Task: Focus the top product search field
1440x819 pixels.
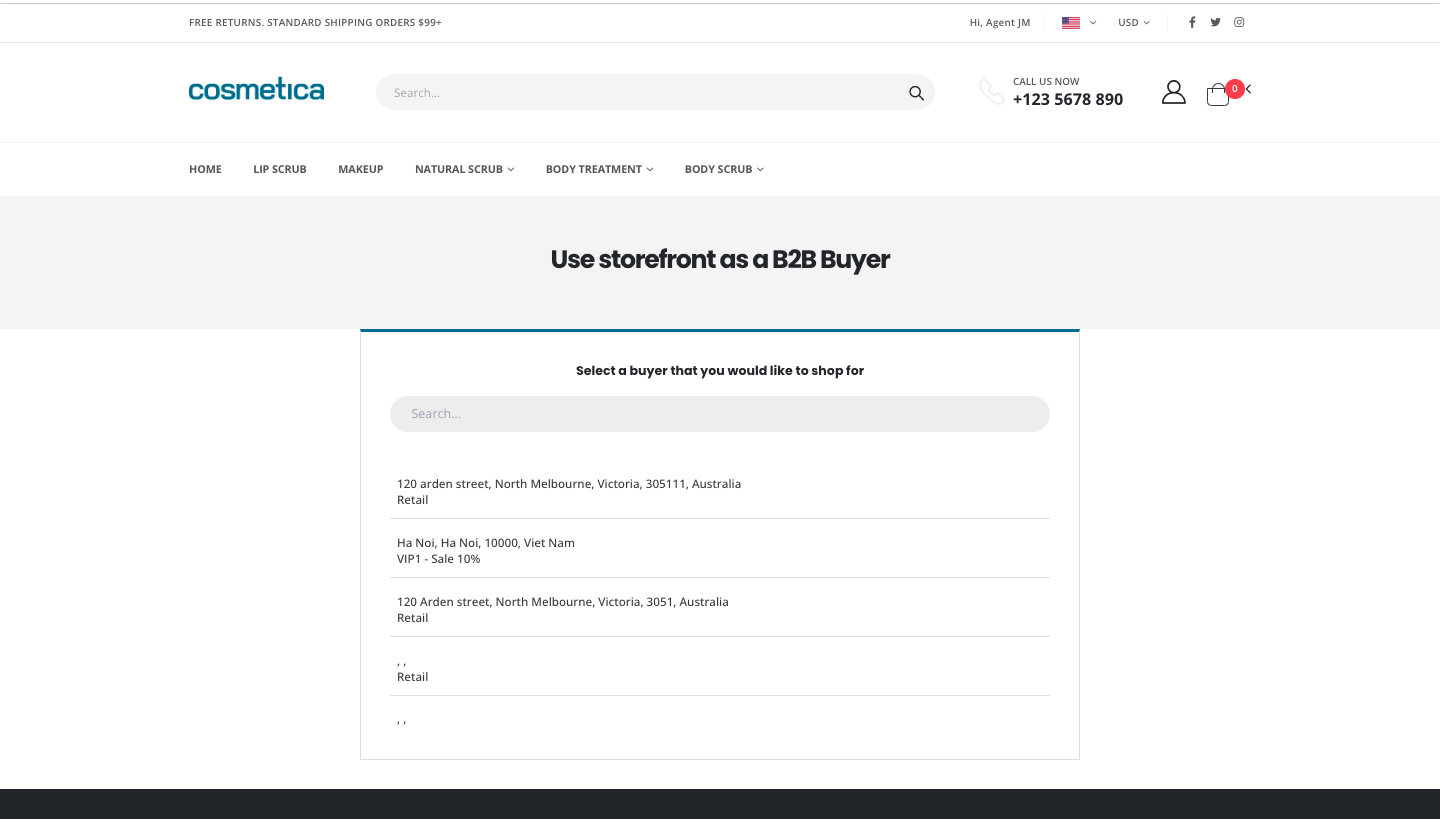Action: coord(640,93)
